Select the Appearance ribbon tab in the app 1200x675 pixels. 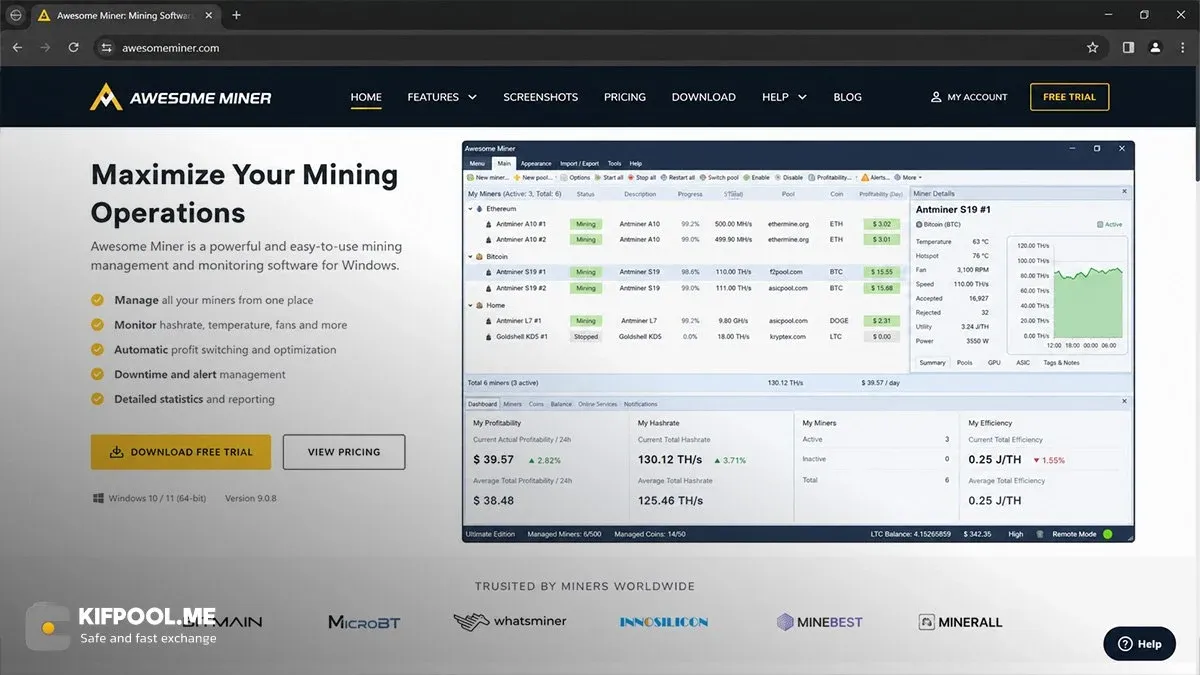click(x=536, y=163)
